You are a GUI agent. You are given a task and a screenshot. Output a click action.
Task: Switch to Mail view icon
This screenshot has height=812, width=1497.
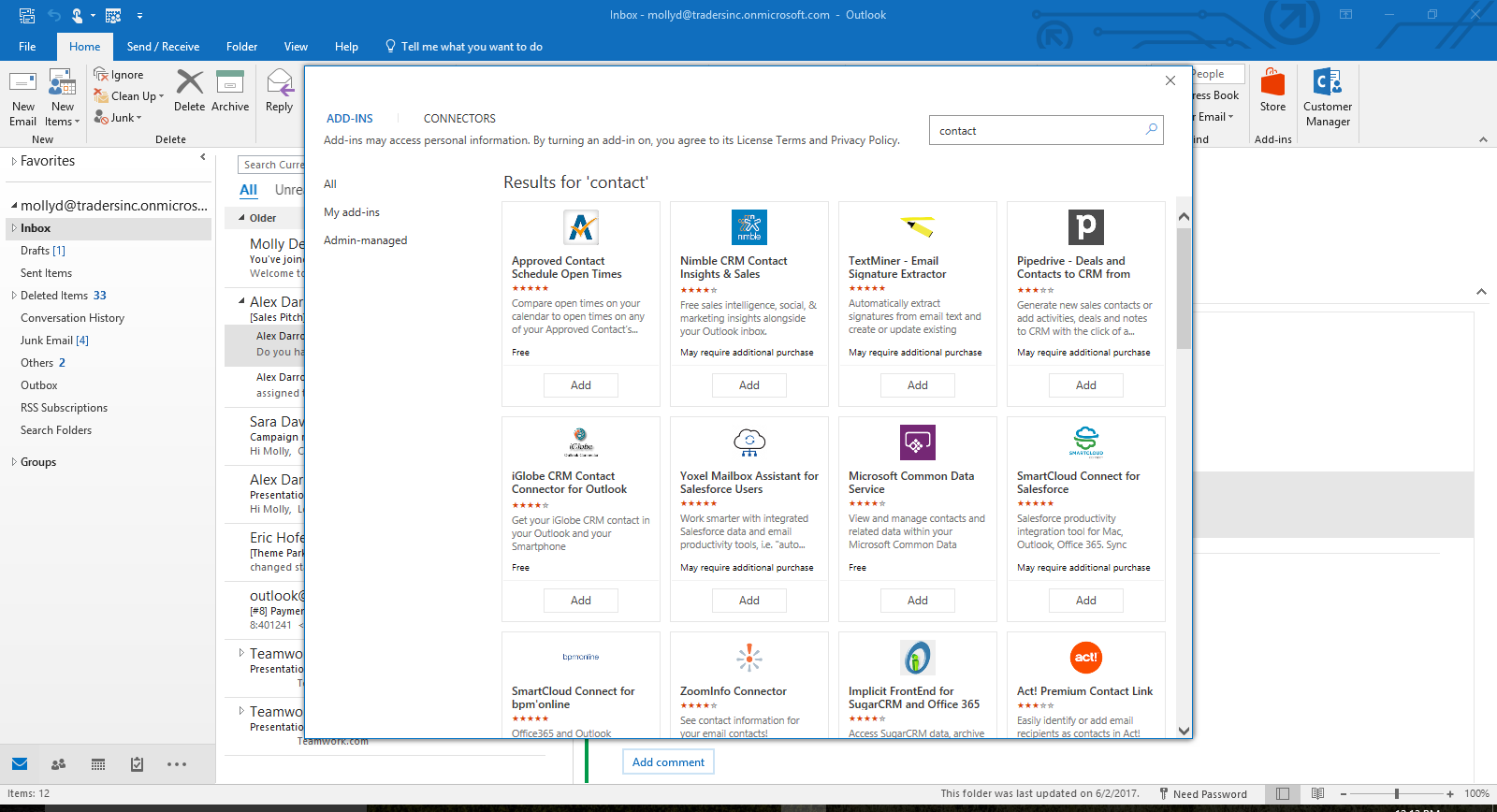coord(20,764)
